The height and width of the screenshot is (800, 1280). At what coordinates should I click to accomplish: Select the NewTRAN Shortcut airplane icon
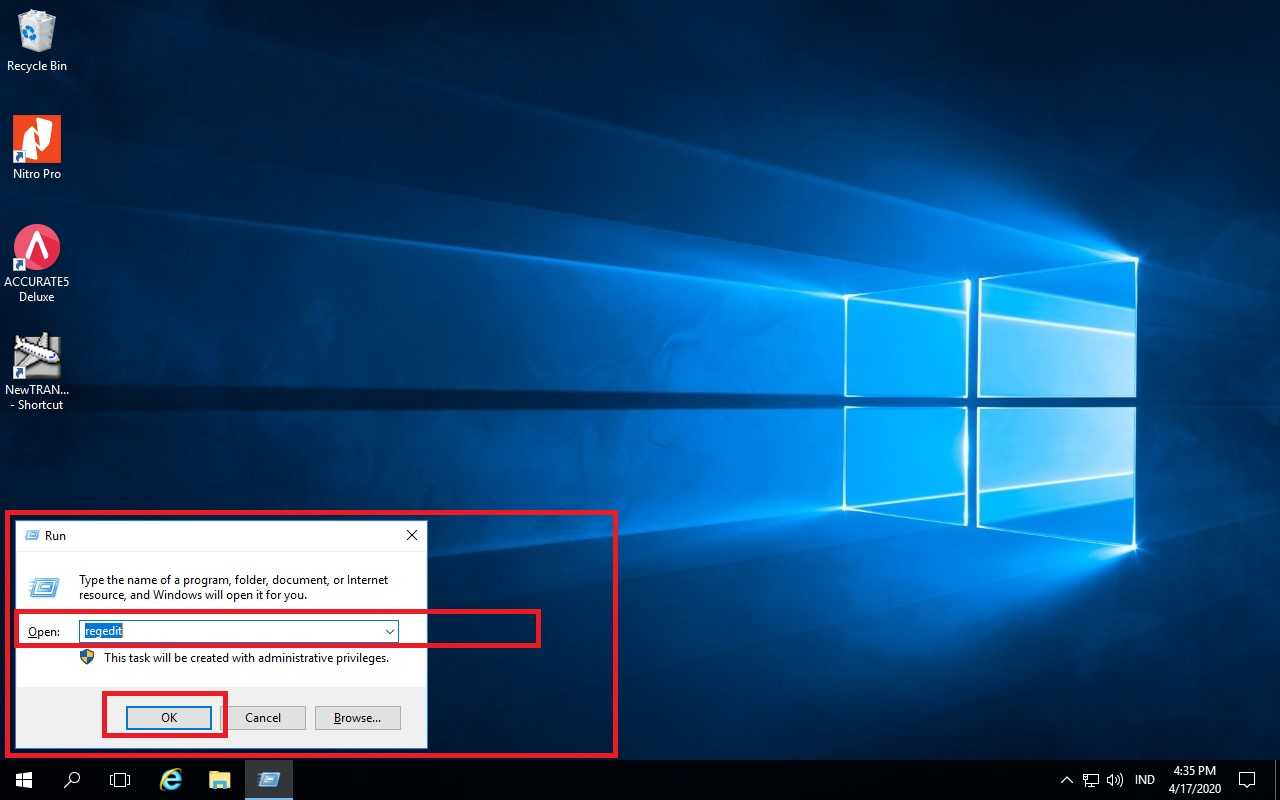[x=37, y=372]
